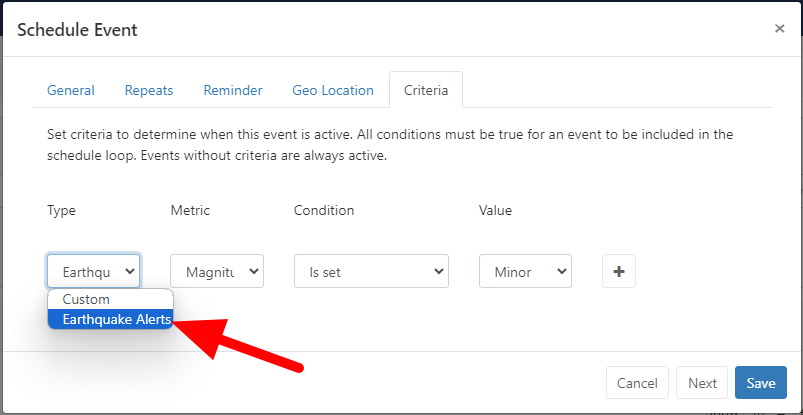Click the Type column label
The image size is (803, 415).
[61, 210]
